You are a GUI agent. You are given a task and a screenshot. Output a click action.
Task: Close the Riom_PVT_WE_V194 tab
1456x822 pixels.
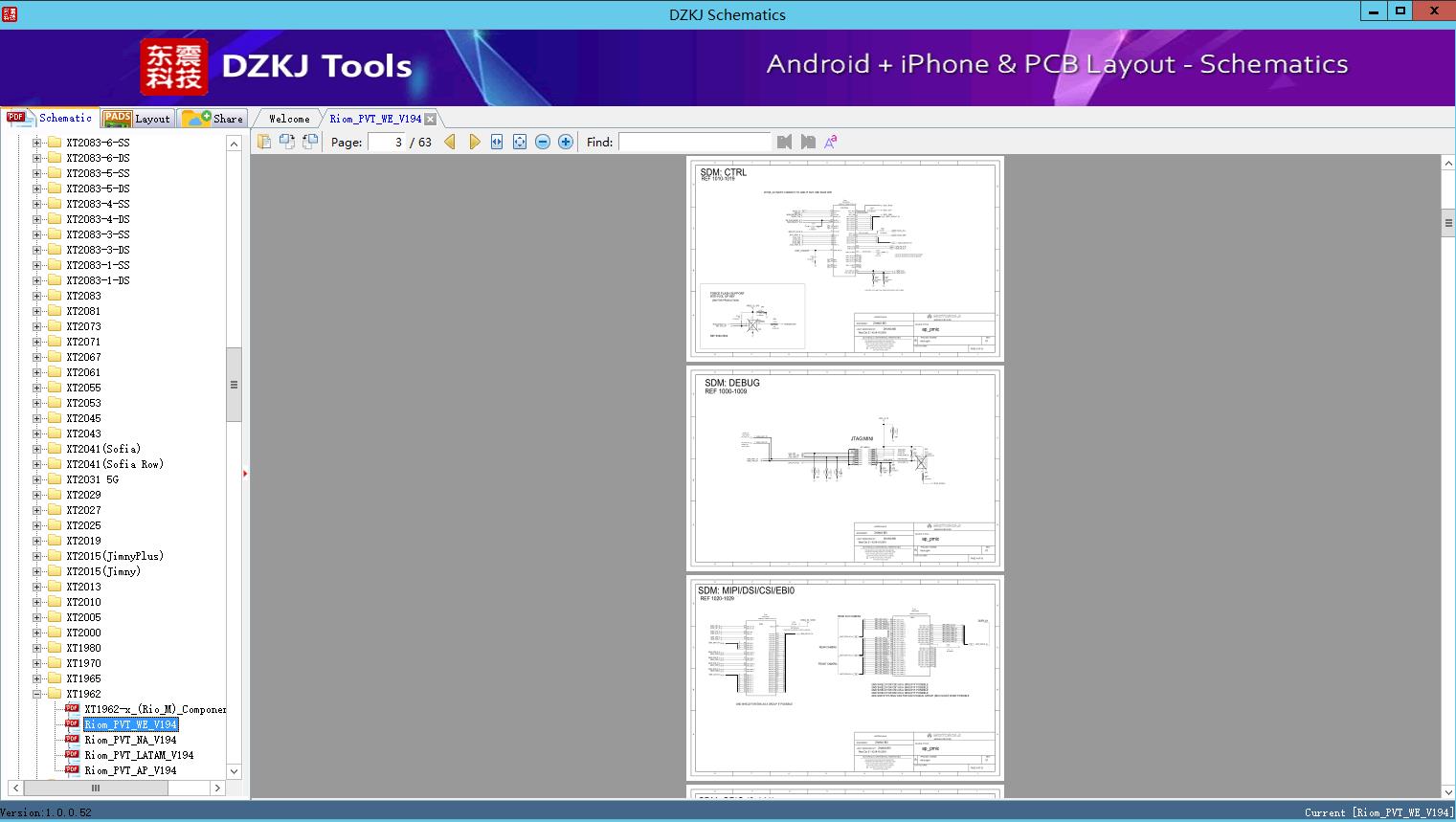431,119
